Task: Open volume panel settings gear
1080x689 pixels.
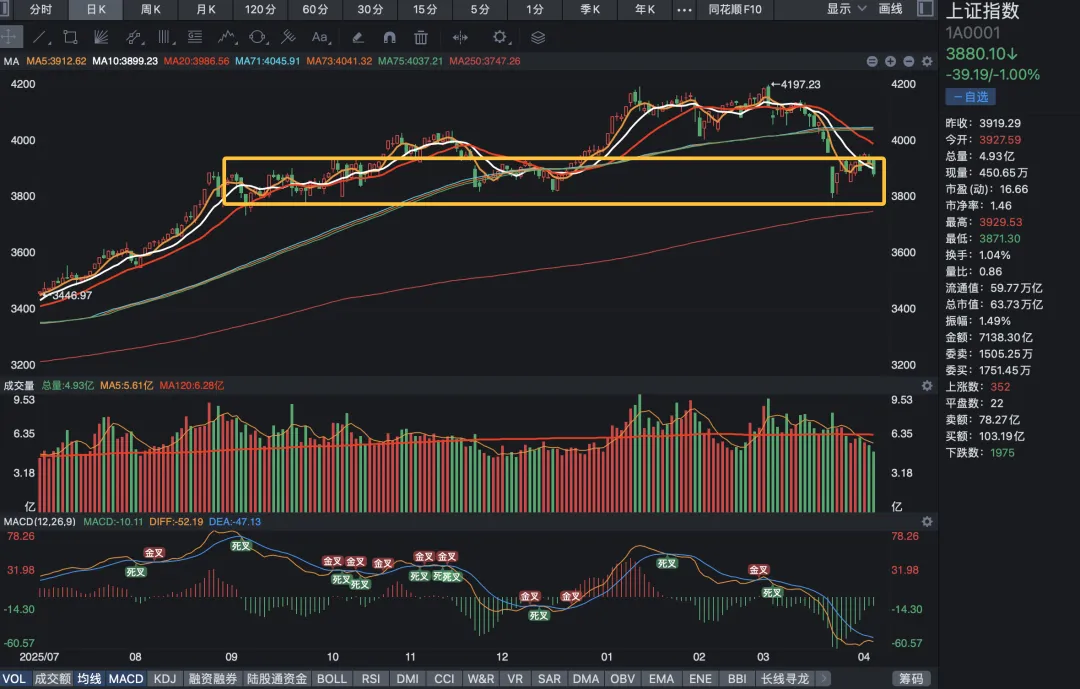Action: coord(927,386)
